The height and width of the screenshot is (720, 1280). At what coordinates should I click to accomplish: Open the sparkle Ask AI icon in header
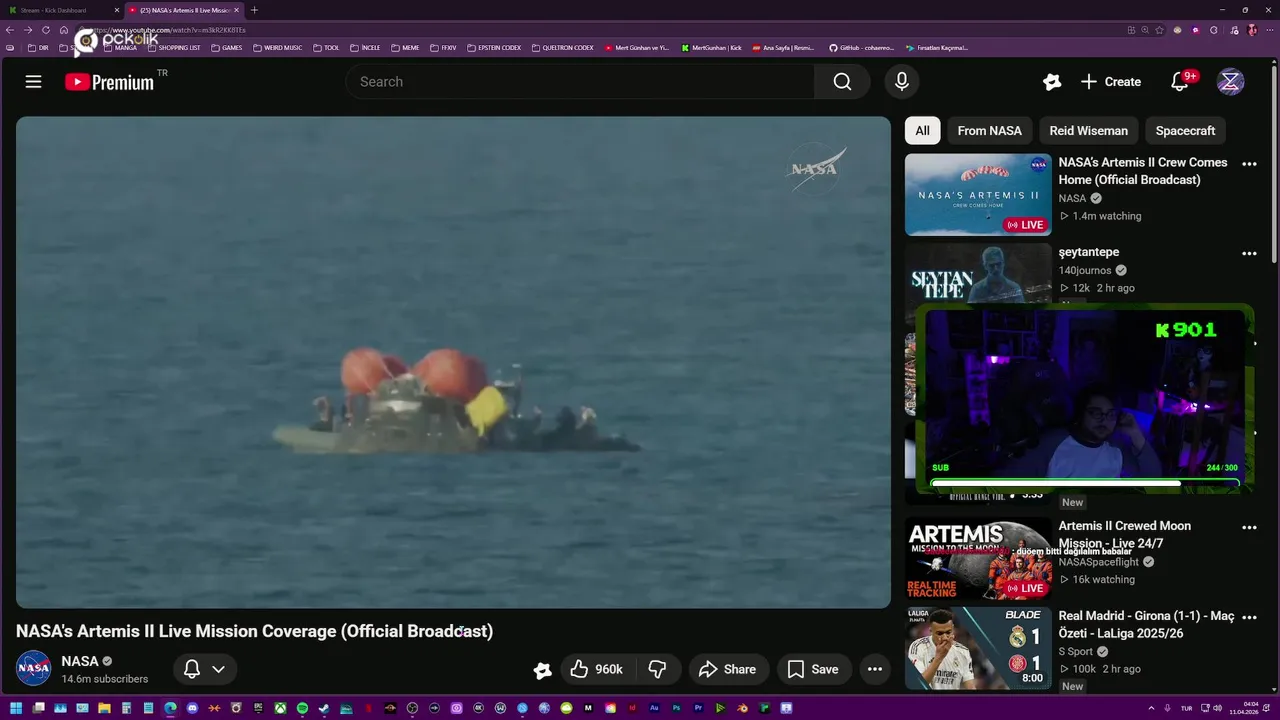[x=1052, y=82]
